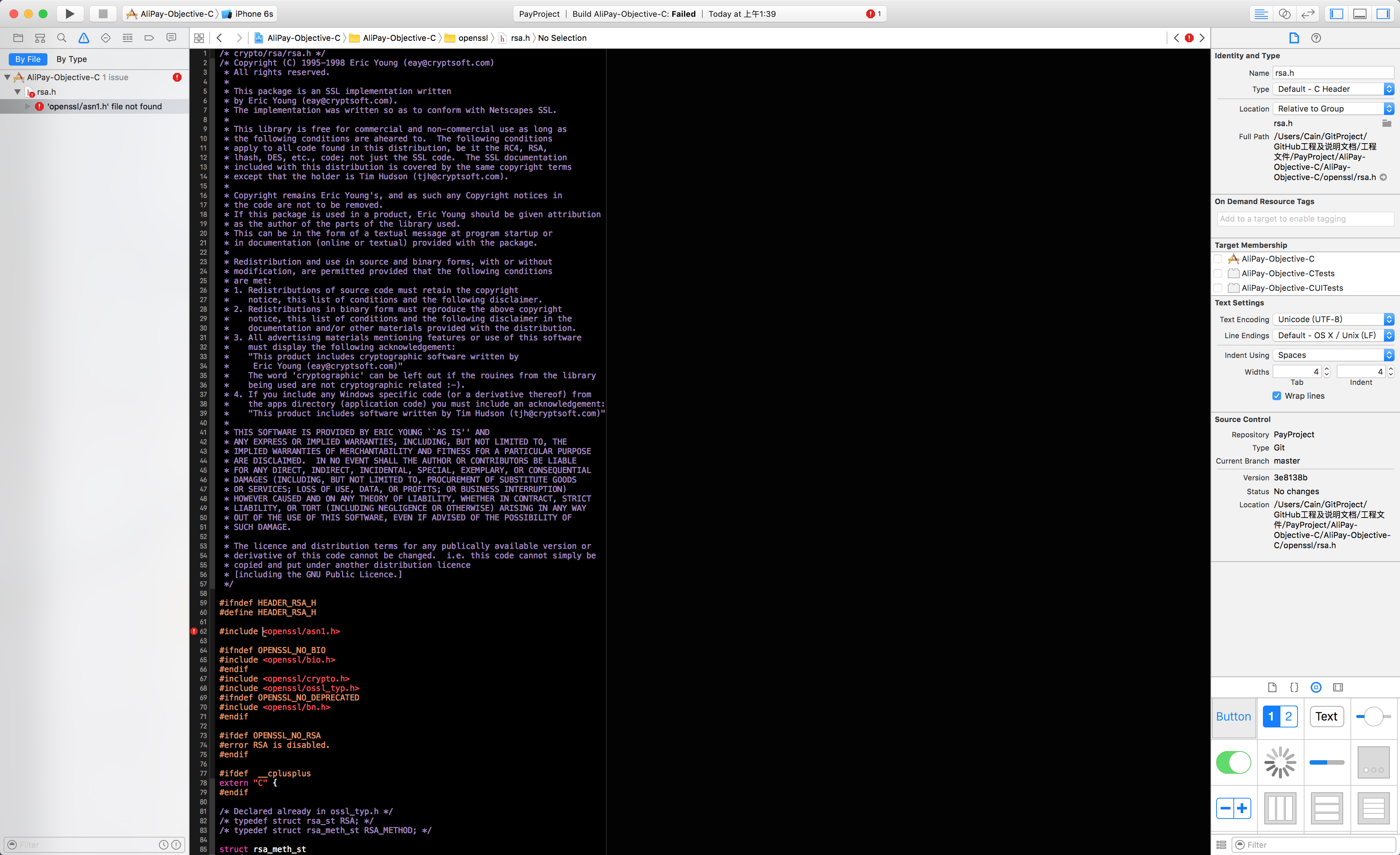This screenshot has height=855, width=1400.
Task: Switch to By Type tab
Action: [71, 59]
